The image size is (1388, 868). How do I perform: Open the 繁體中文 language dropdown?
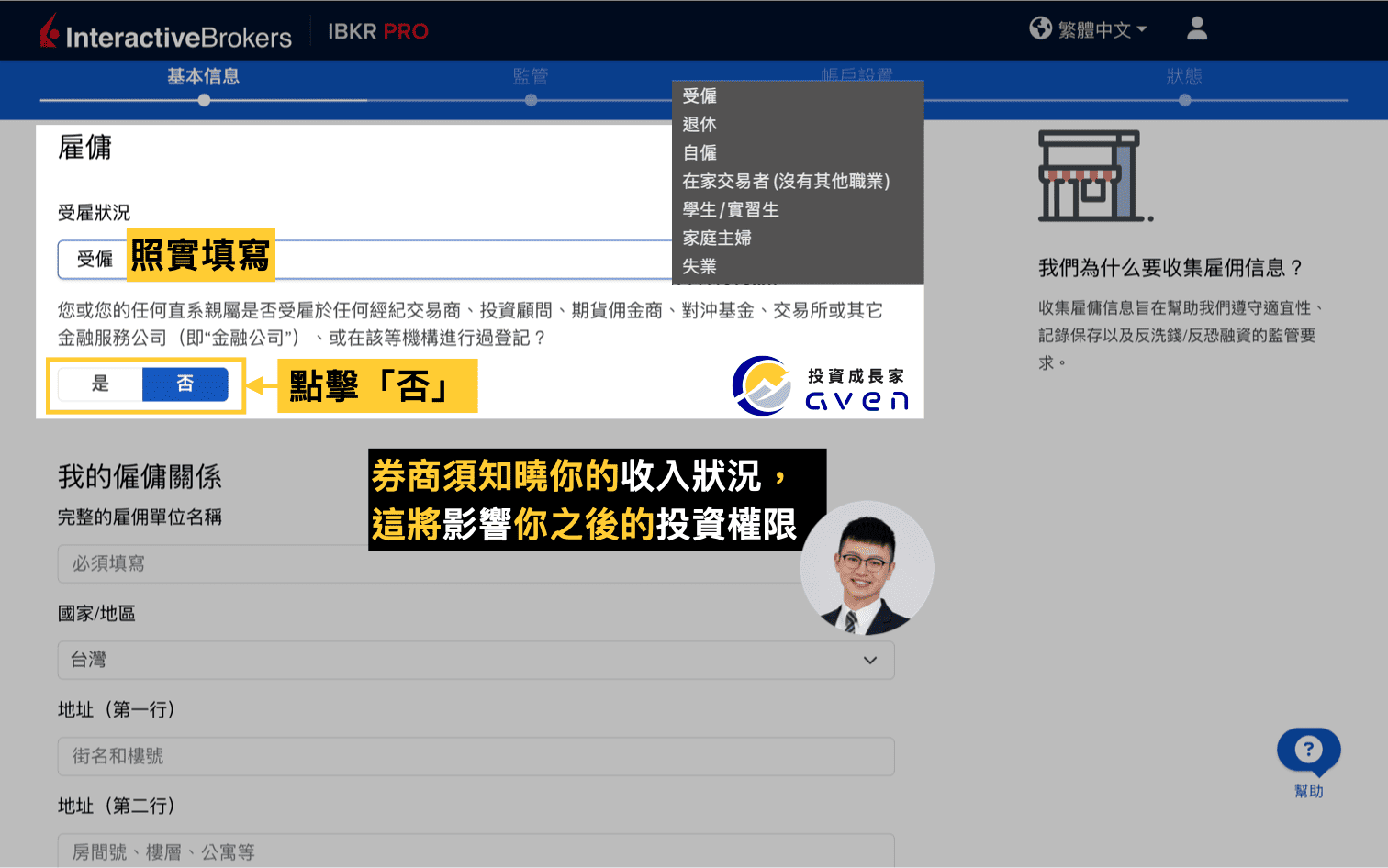tap(1102, 28)
